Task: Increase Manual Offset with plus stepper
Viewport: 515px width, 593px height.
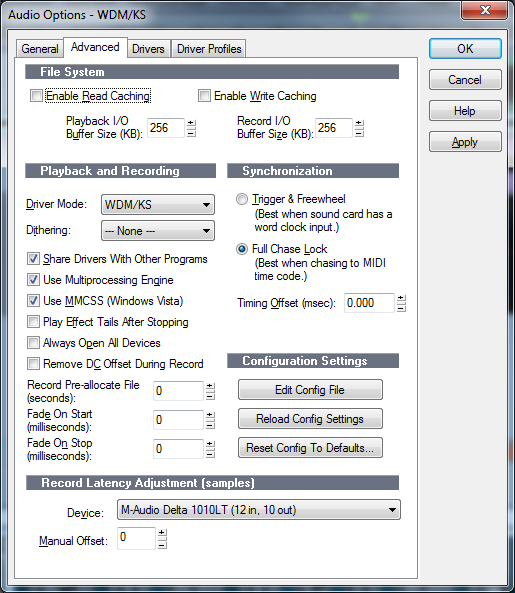Action: click(x=162, y=532)
